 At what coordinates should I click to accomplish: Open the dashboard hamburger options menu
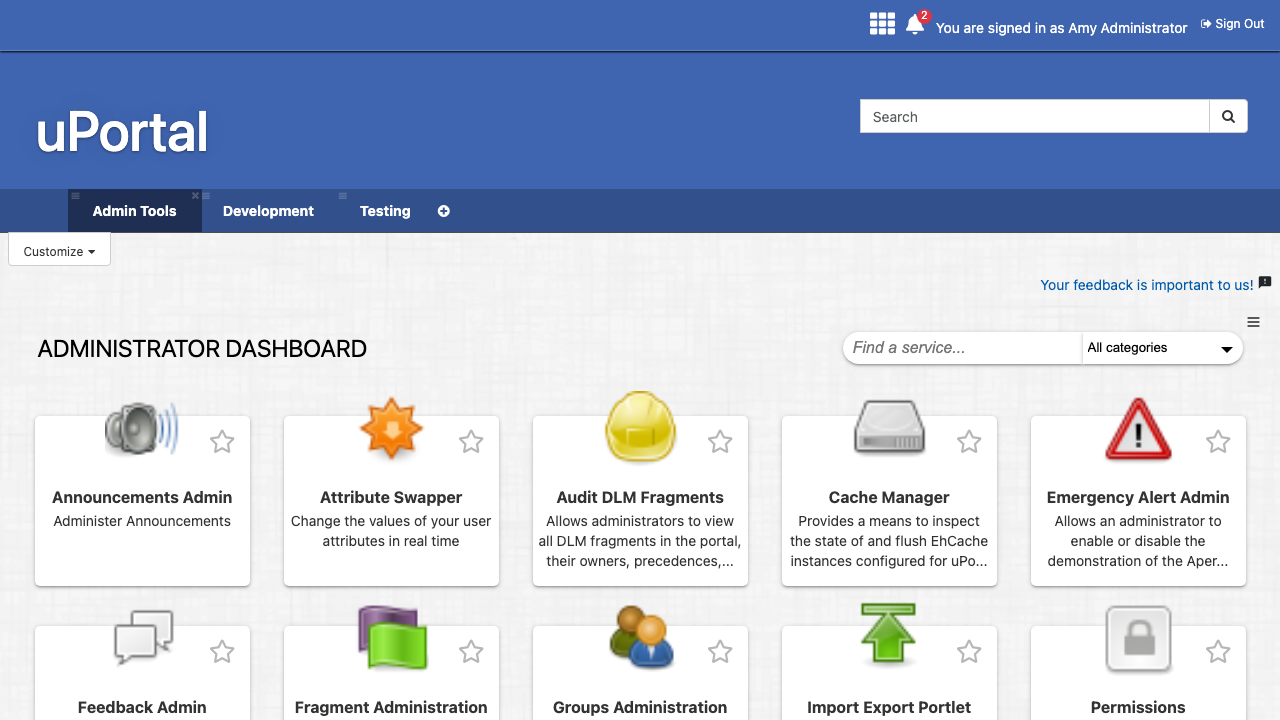coord(1254,322)
